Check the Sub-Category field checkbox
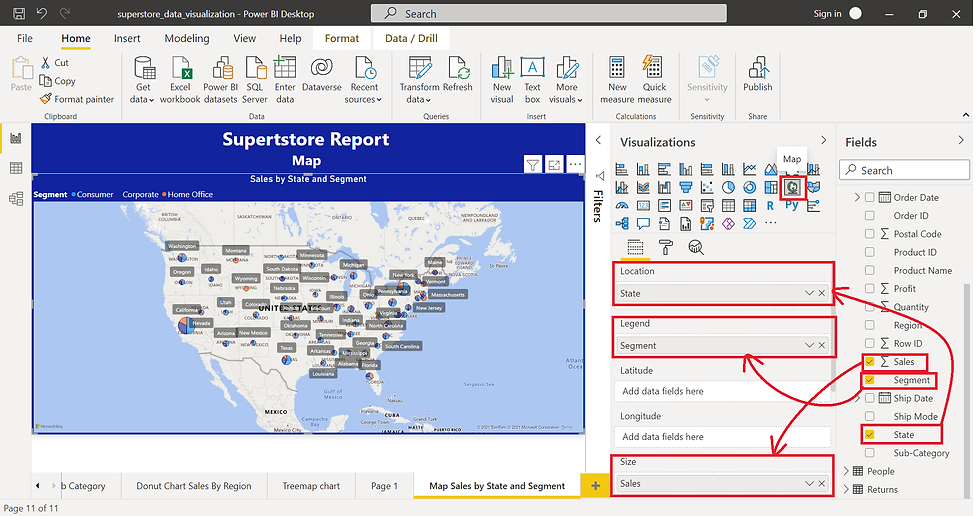The height and width of the screenshot is (516, 980). point(869,453)
